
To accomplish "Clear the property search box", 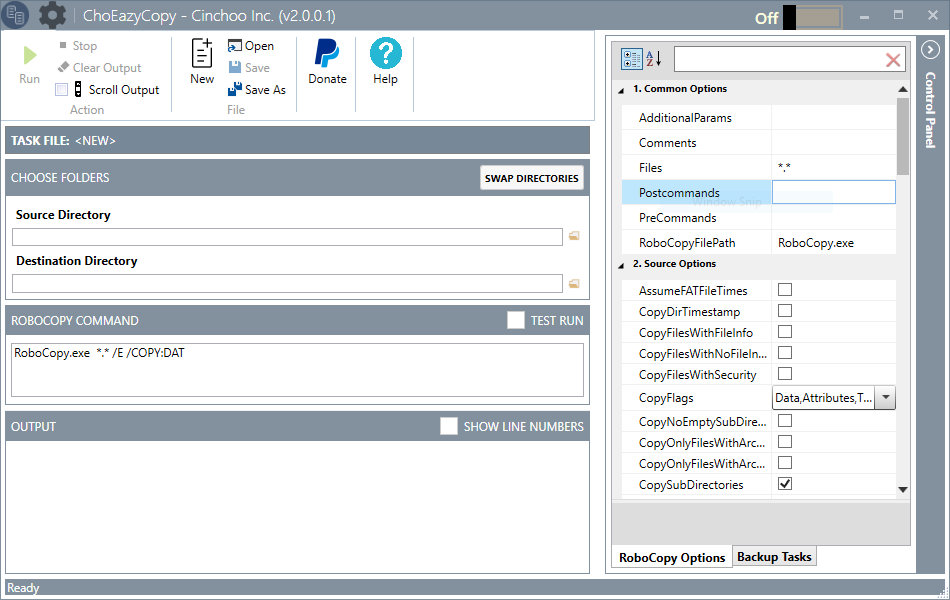I will 892,60.
